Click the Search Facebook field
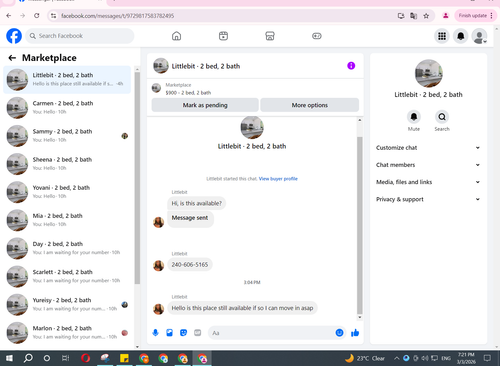The height and width of the screenshot is (366, 500). click(x=80, y=36)
